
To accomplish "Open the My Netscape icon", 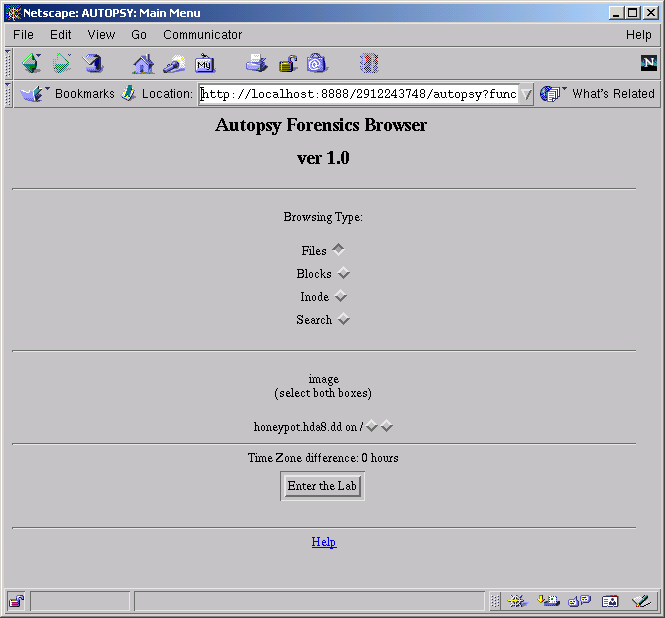I will [205, 64].
